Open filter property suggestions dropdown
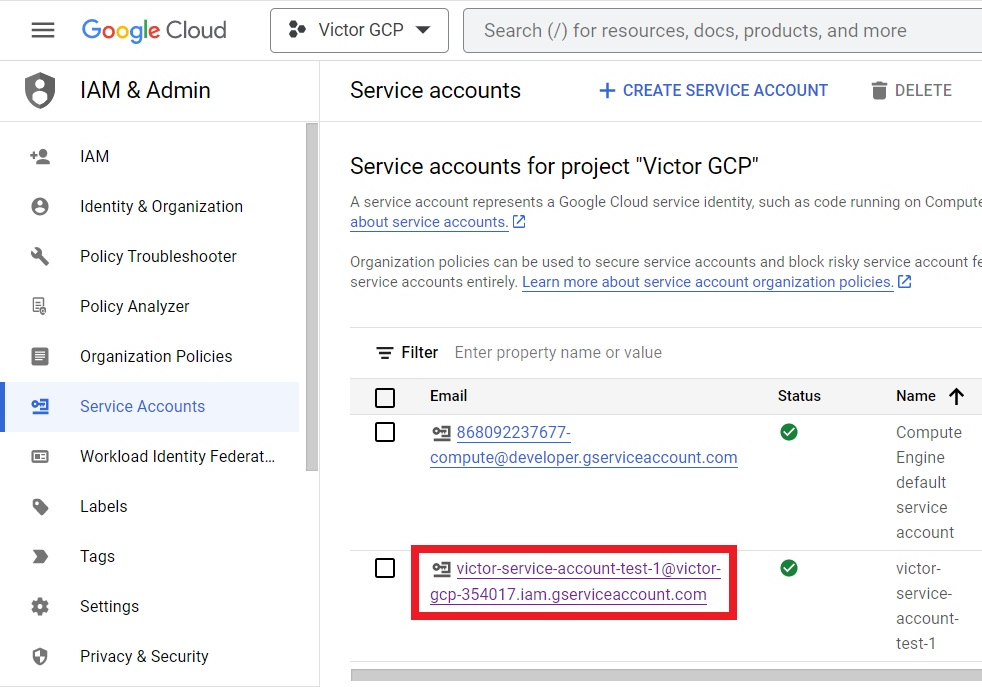Image resolution: width=982 pixels, height=687 pixels. point(560,352)
